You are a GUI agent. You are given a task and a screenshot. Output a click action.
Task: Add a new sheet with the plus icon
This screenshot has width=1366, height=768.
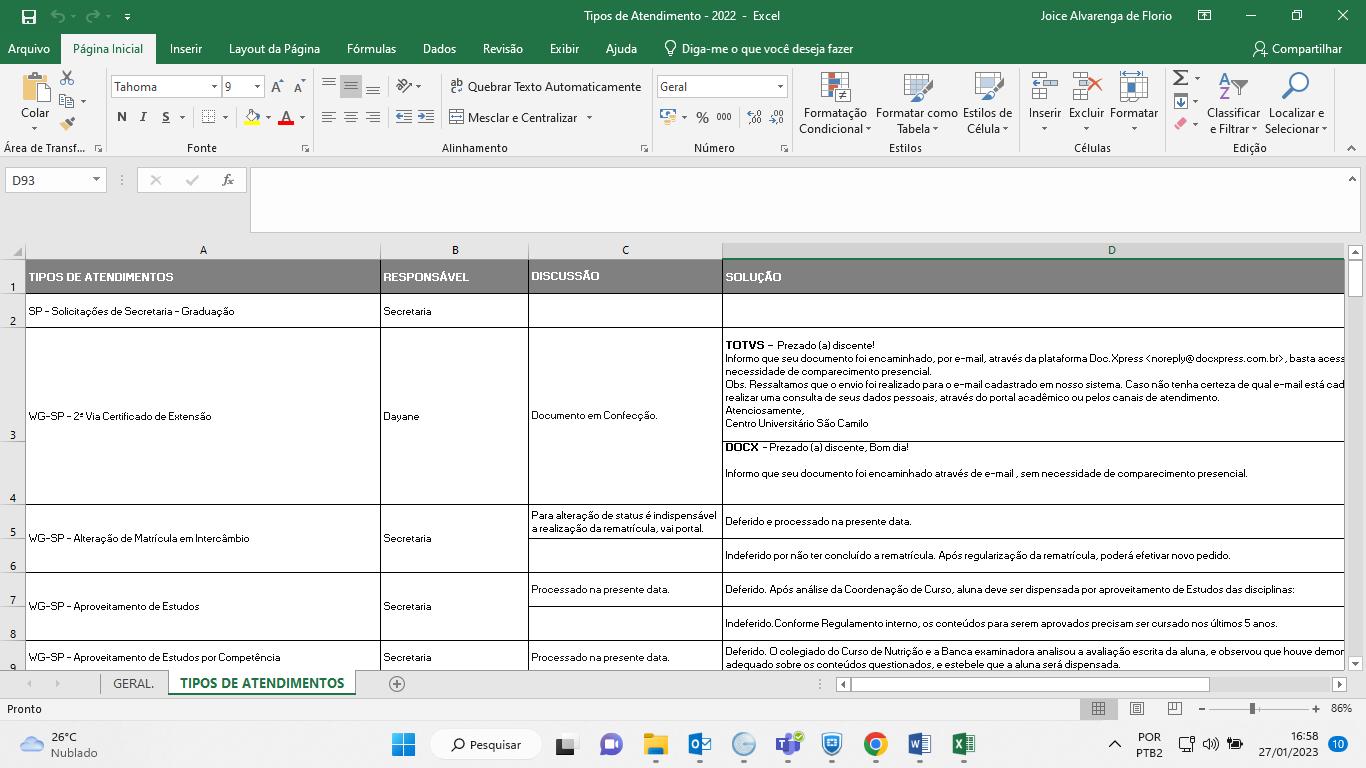click(397, 684)
